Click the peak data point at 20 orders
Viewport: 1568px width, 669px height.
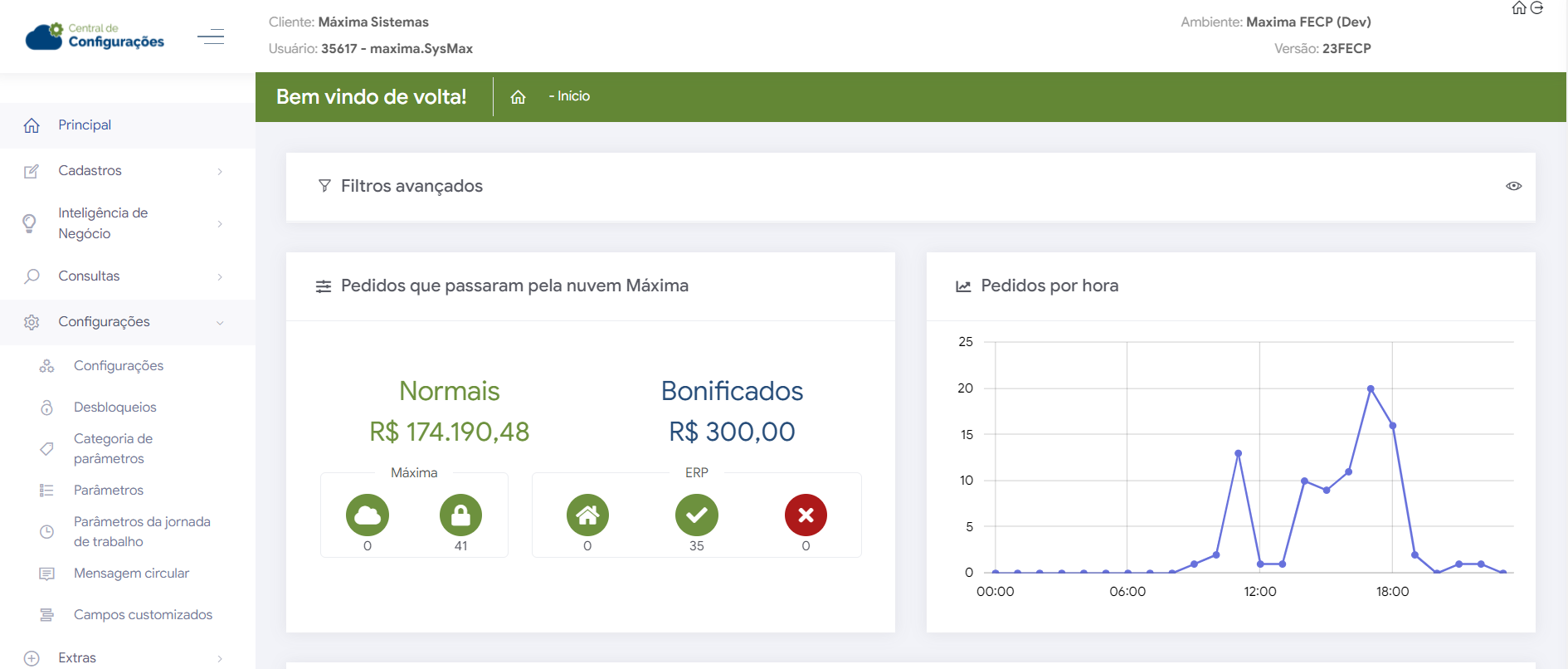coord(1371,388)
